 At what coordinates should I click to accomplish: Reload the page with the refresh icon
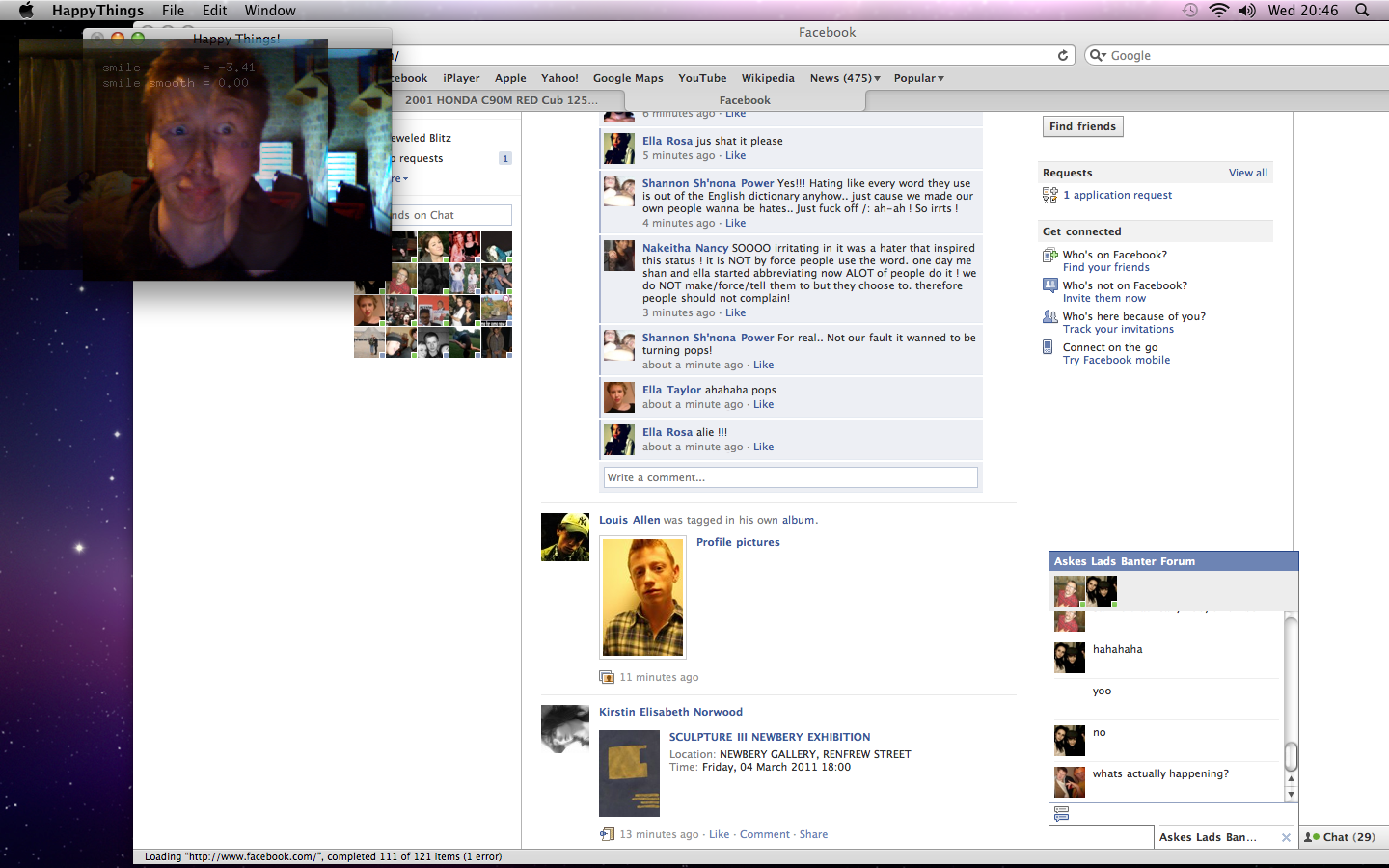(x=1063, y=55)
